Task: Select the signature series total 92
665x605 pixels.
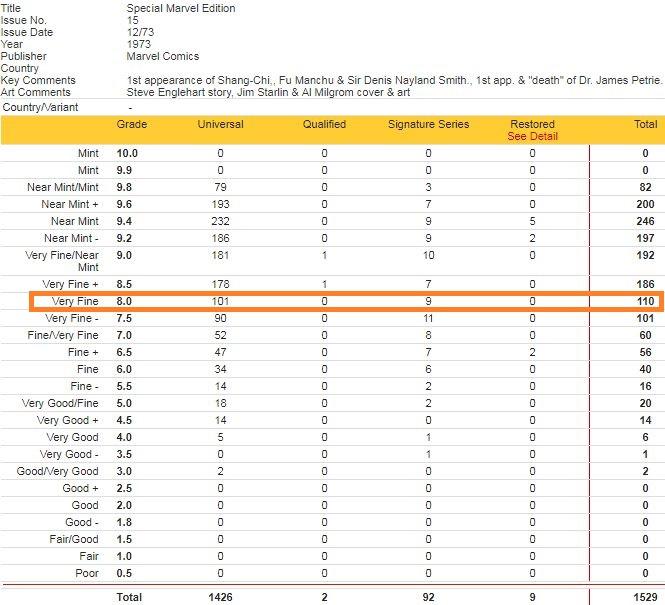Action: coord(428,597)
